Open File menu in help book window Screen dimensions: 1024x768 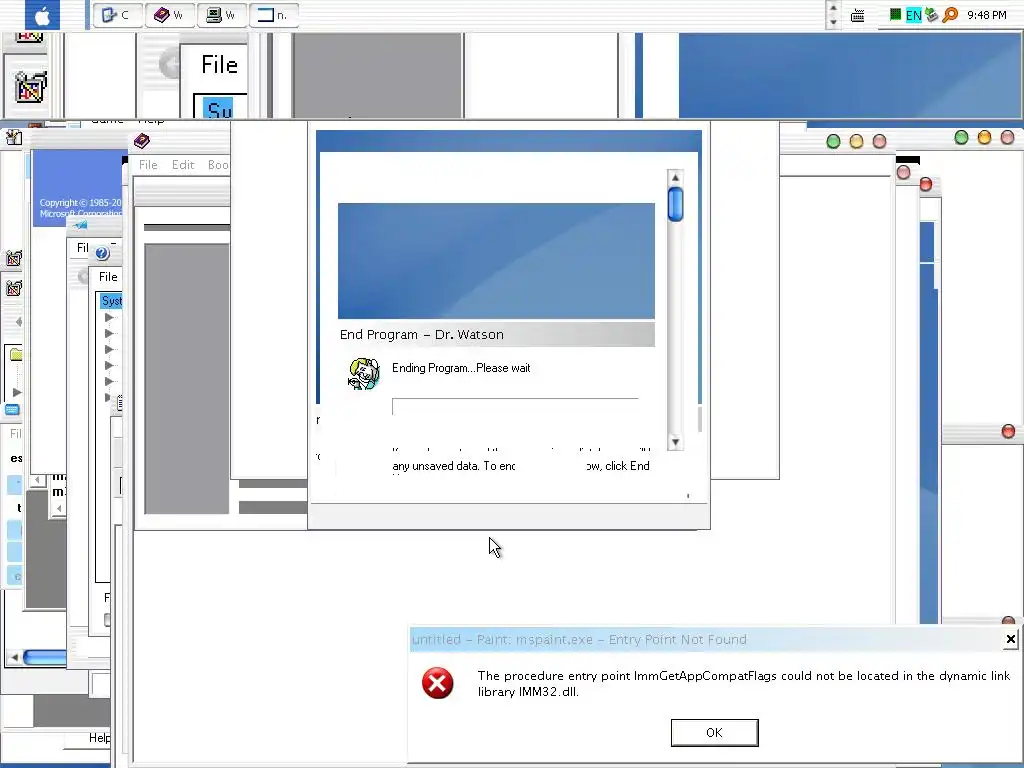coord(148,165)
